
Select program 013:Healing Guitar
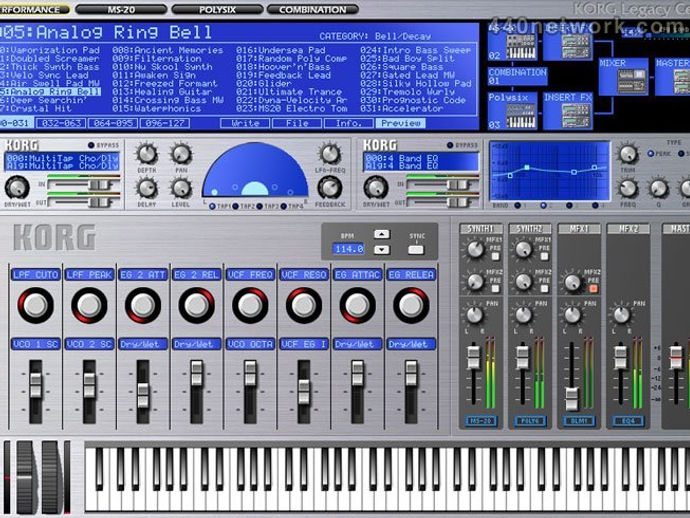[162, 92]
